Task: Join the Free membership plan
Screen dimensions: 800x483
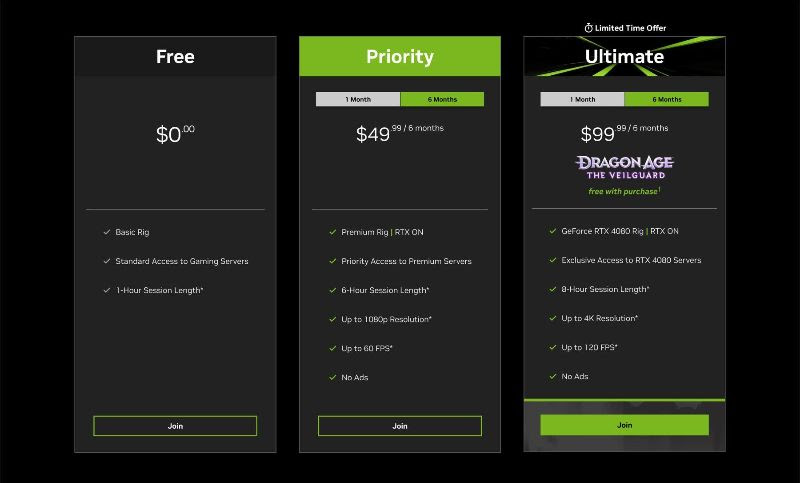Action: point(175,426)
